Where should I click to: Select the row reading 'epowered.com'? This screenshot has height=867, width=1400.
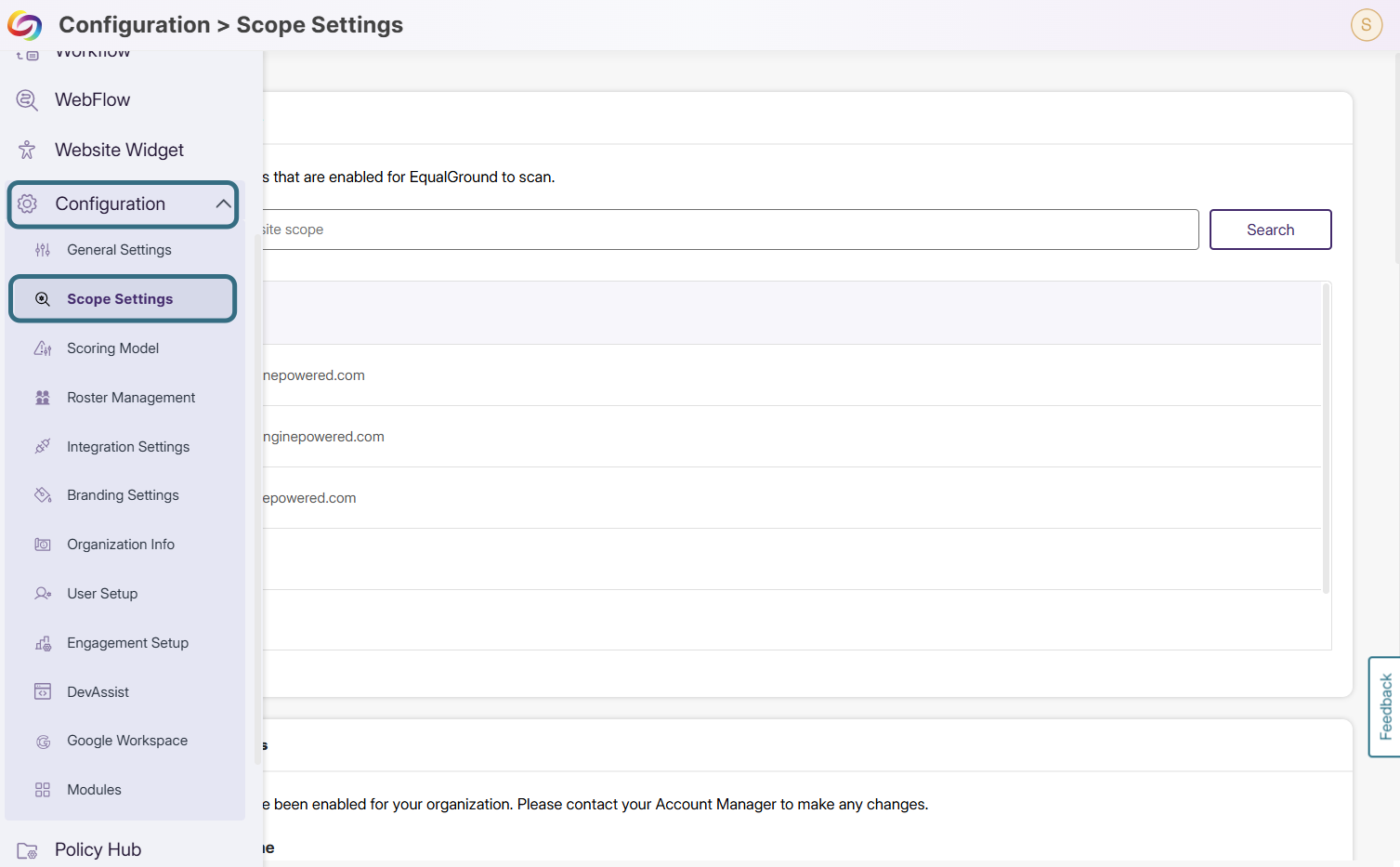point(792,498)
